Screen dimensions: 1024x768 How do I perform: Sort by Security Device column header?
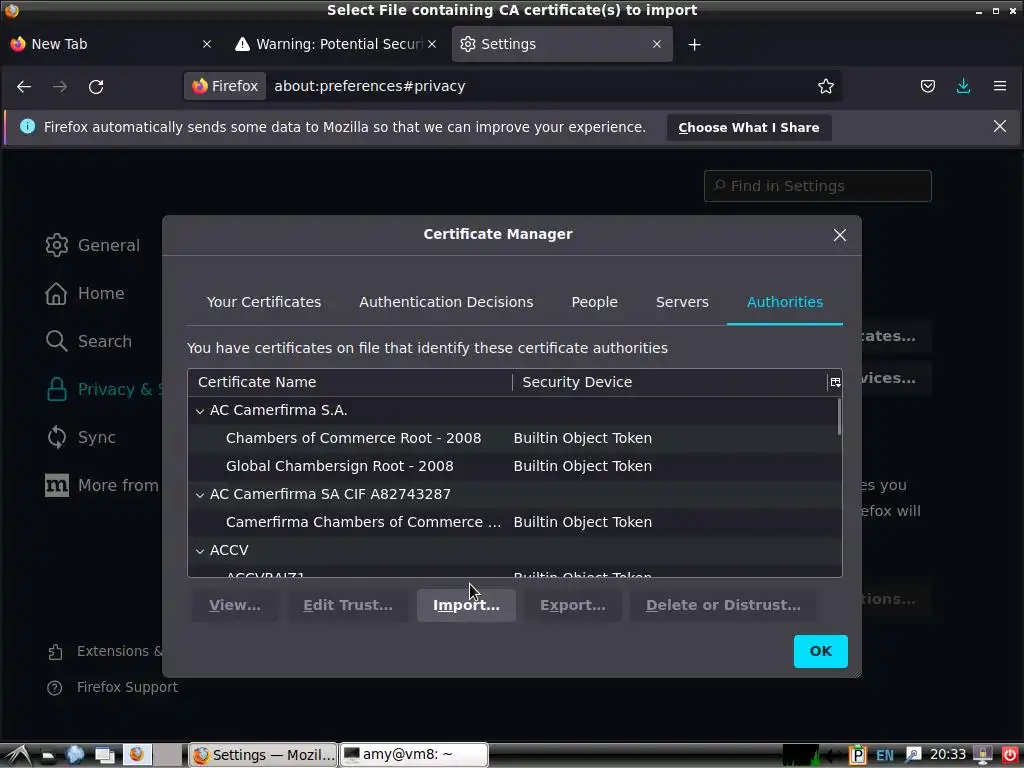669,383
